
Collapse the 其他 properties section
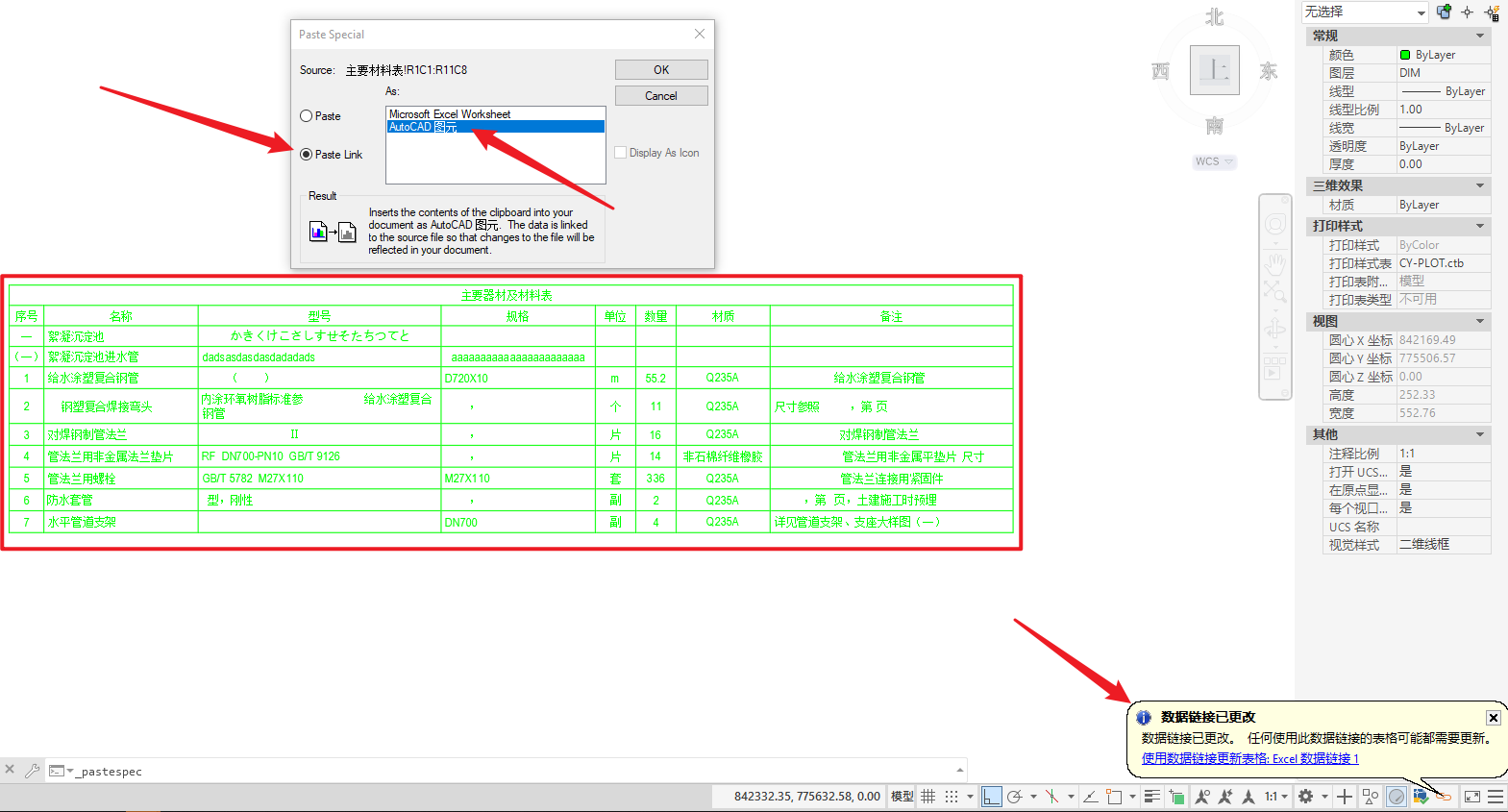1480,434
